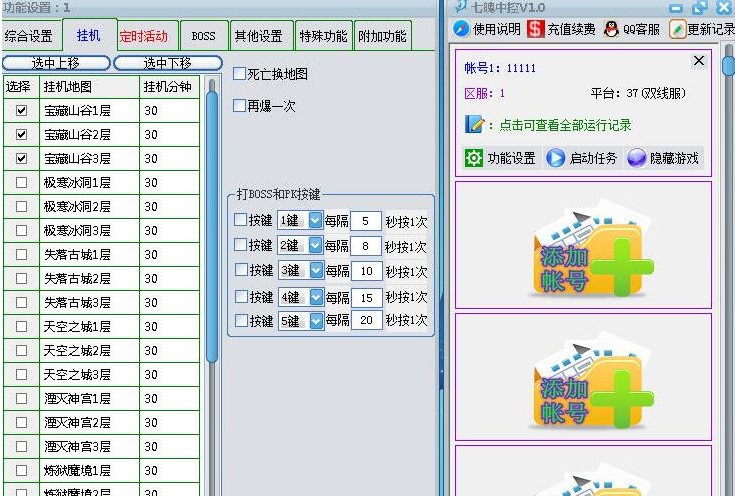Click the 挂机分钟 column header
The height and width of the screenshot is (496, 735).
tap(169, 87)
